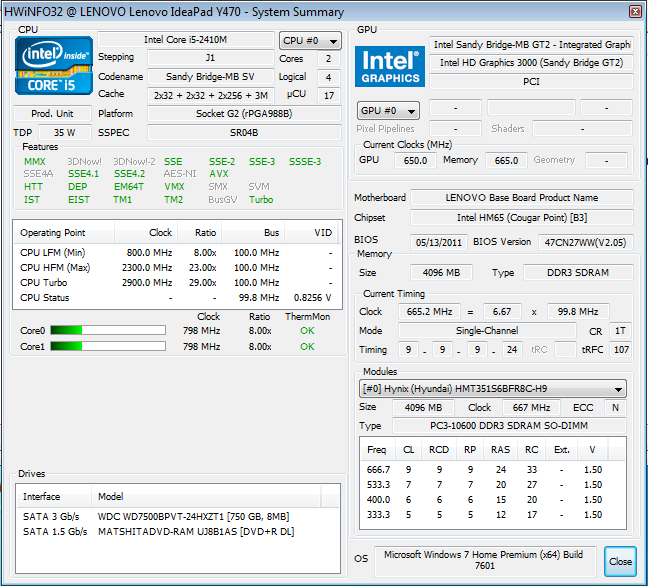The height and width of the screenshot is (586, 648).
Task: Select the WDC WD7500BPVT-24HXZT1 drive row
Action: coord(178,517)
